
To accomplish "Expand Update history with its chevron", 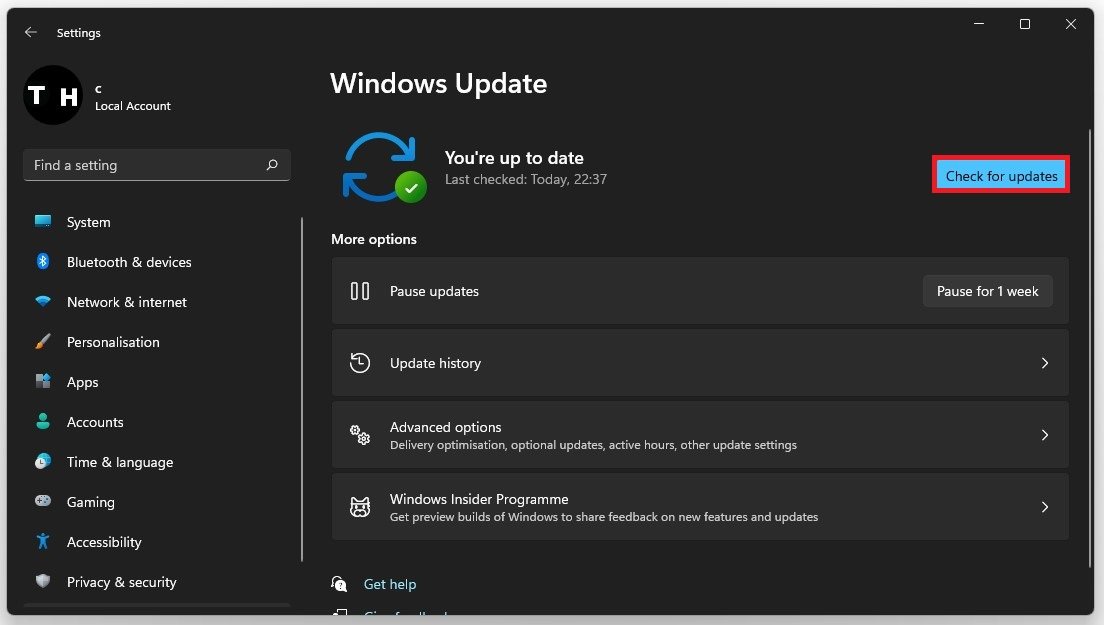I will tap(1045, 363).
